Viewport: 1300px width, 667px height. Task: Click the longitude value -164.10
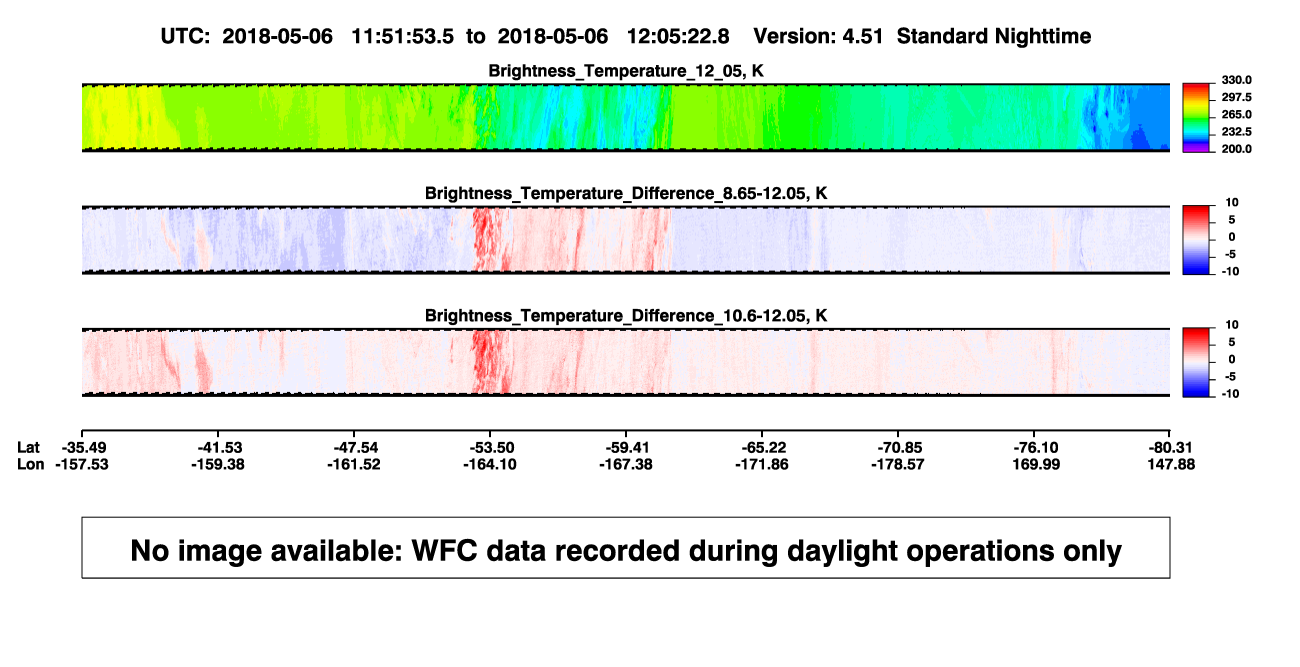tap(489, 464)
